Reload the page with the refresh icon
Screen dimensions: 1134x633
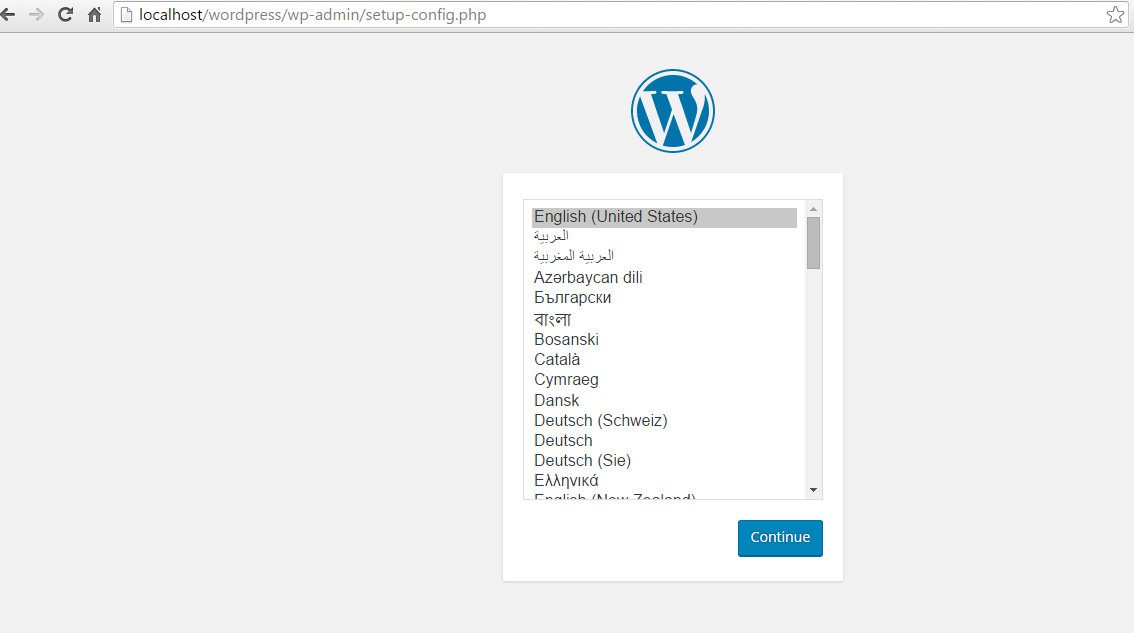pos(65,14)
